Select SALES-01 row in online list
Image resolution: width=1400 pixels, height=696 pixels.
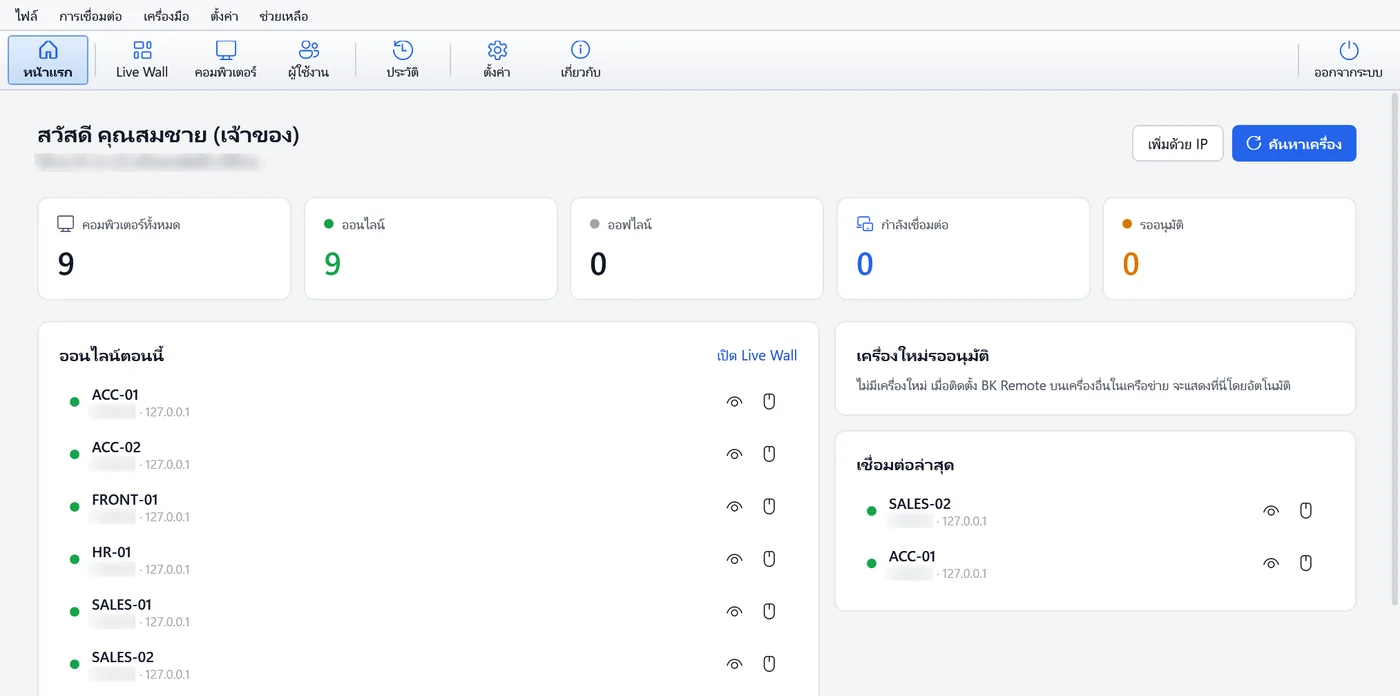click(428, 612)
